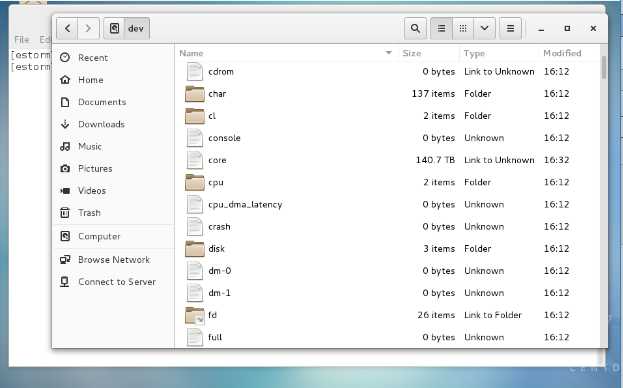Sort by the Size column header

411,53
